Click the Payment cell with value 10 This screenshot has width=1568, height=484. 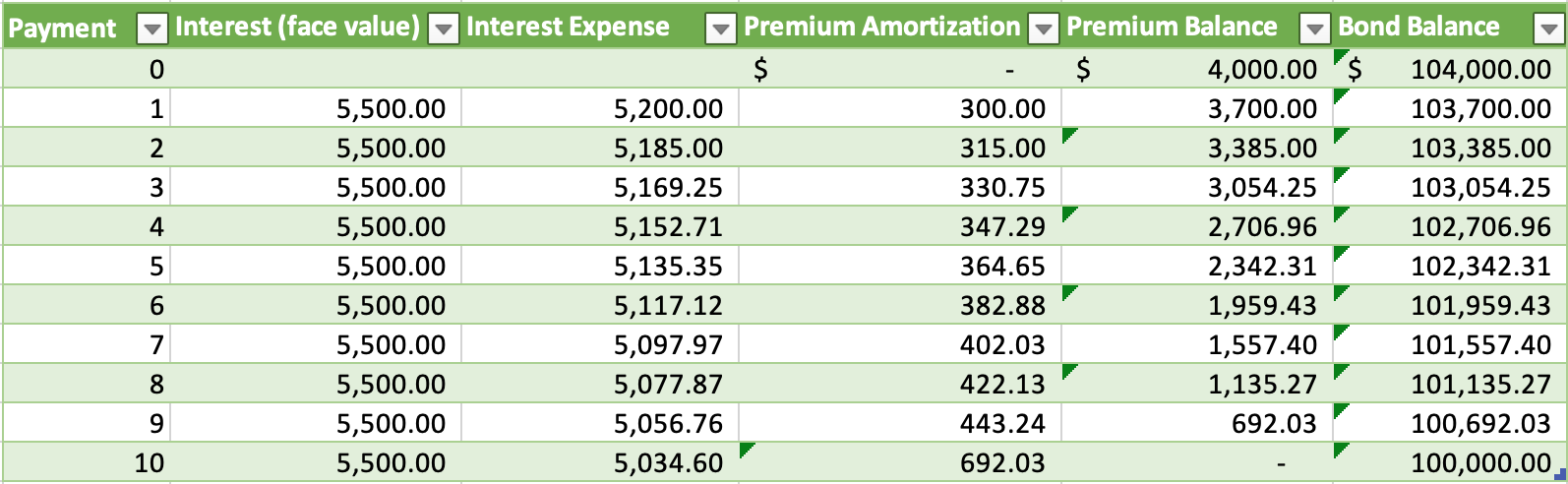coord(150,462)
